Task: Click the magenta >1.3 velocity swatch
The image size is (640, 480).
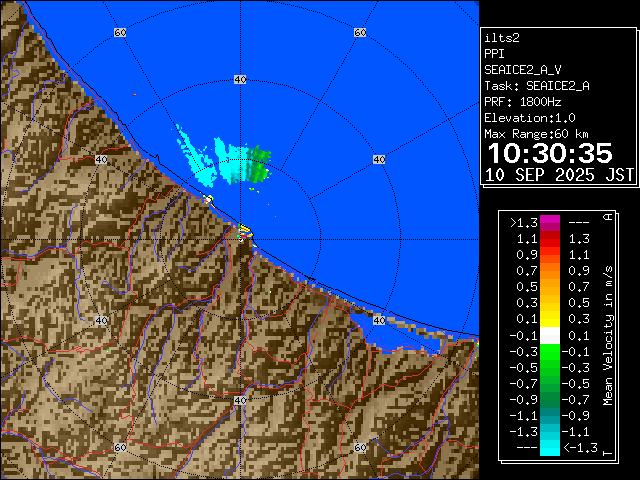Action: [x=549, y=223]
